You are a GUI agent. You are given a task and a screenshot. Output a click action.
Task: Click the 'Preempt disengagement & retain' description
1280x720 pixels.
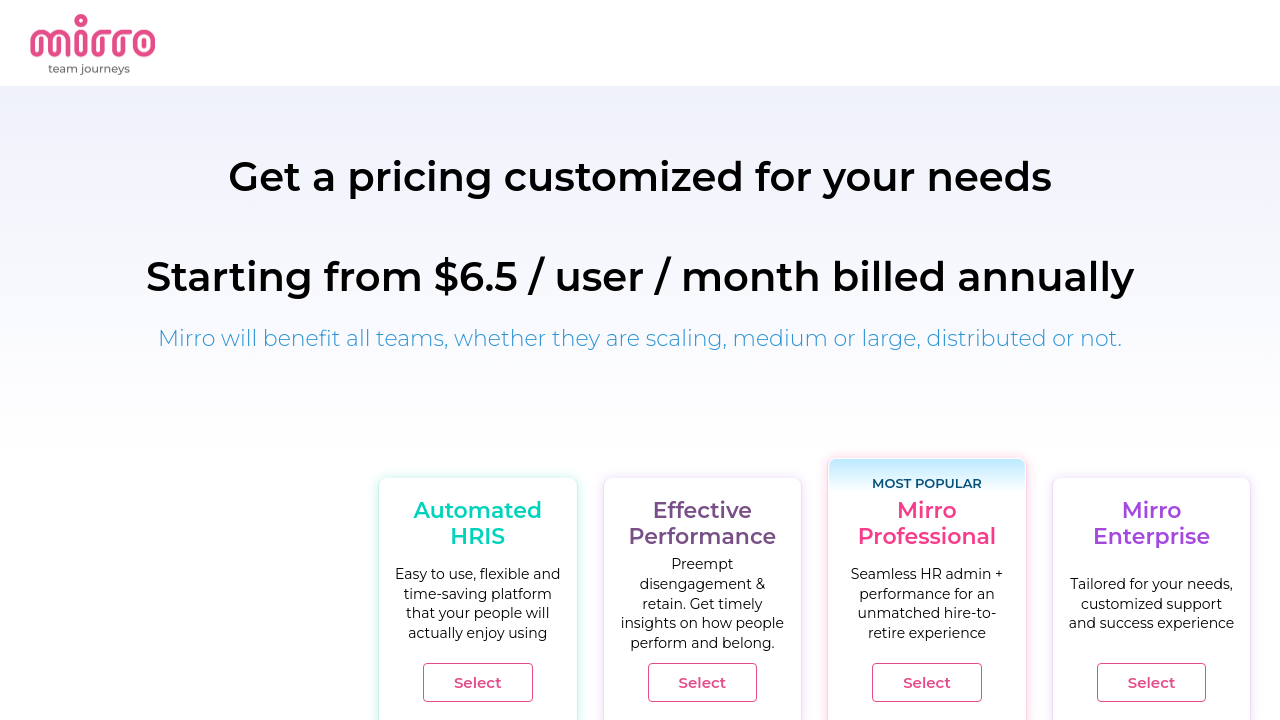[702, 603]
